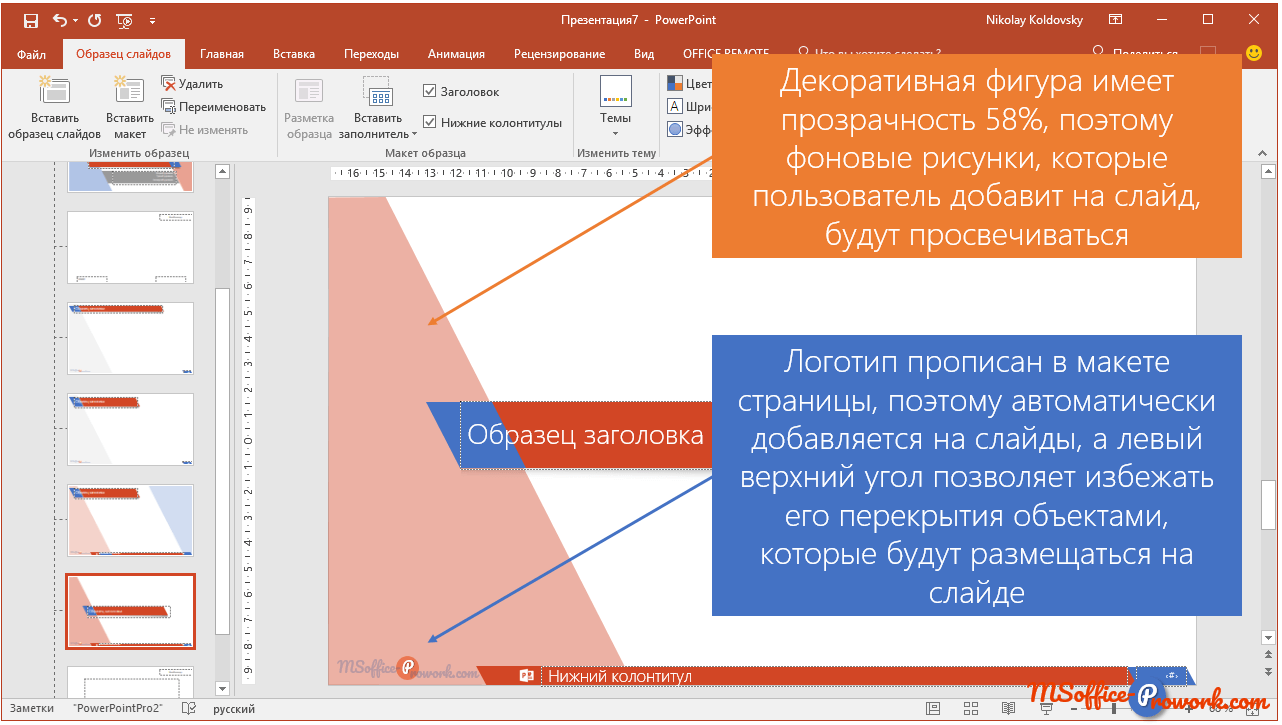Go to the Рецензирование tab
The image size is (1282, 725).
point(559,54)
